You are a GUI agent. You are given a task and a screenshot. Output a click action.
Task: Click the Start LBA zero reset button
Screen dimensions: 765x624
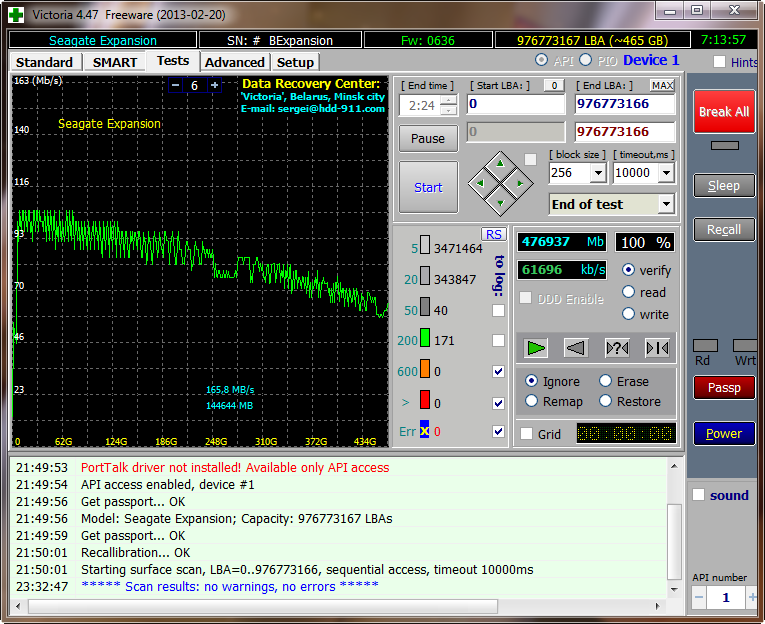click(x=554, y=85)
